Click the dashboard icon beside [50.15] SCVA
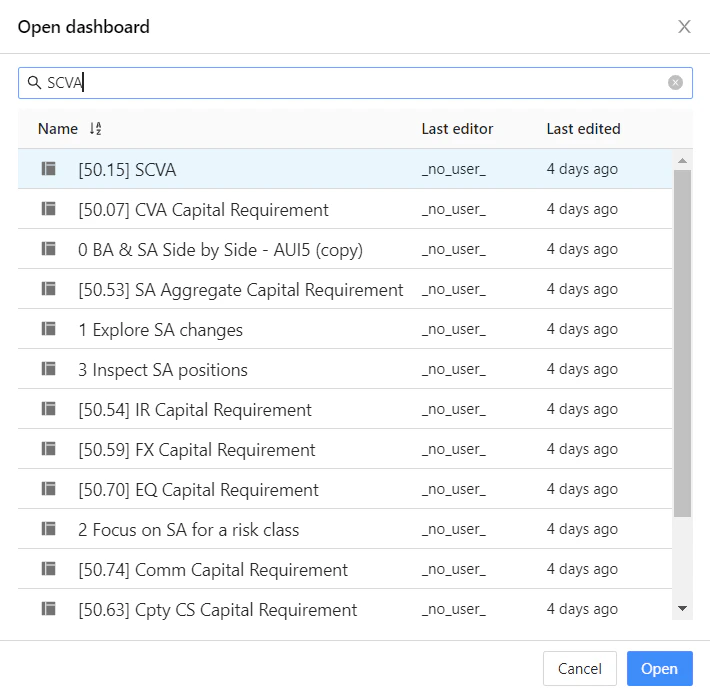This screenshot has height=691, width=710. click(x=48, y=169)
